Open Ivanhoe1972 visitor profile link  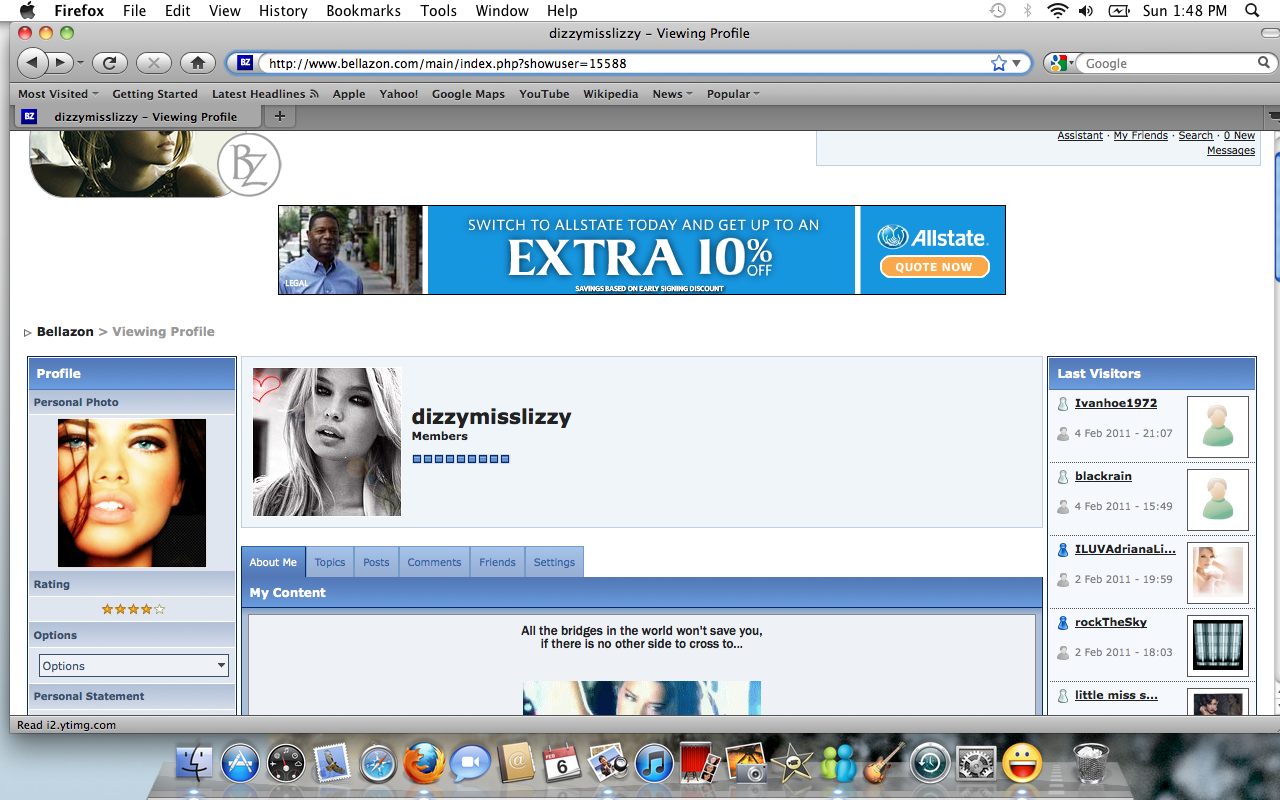pyautogui.click(x=1115, y=403)
